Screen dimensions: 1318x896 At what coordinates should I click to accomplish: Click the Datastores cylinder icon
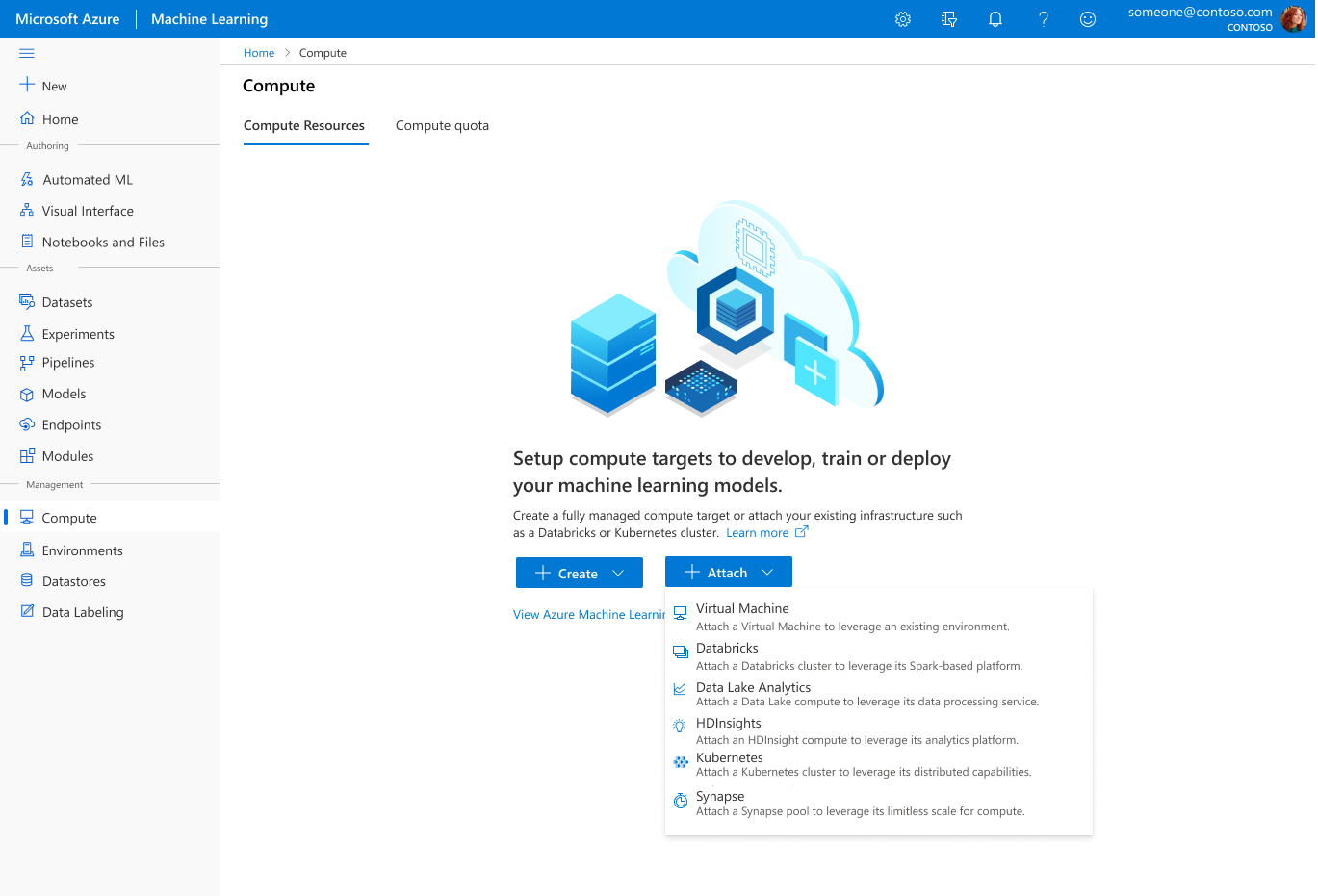[x=27, y=580]
